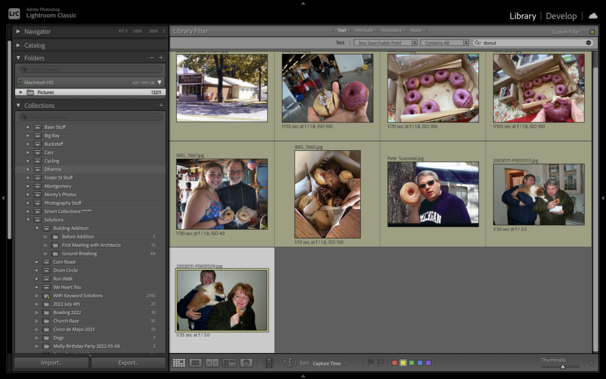Click the cloud sync icon
This screenshot has width=606, height=379.
pos(593,16)
